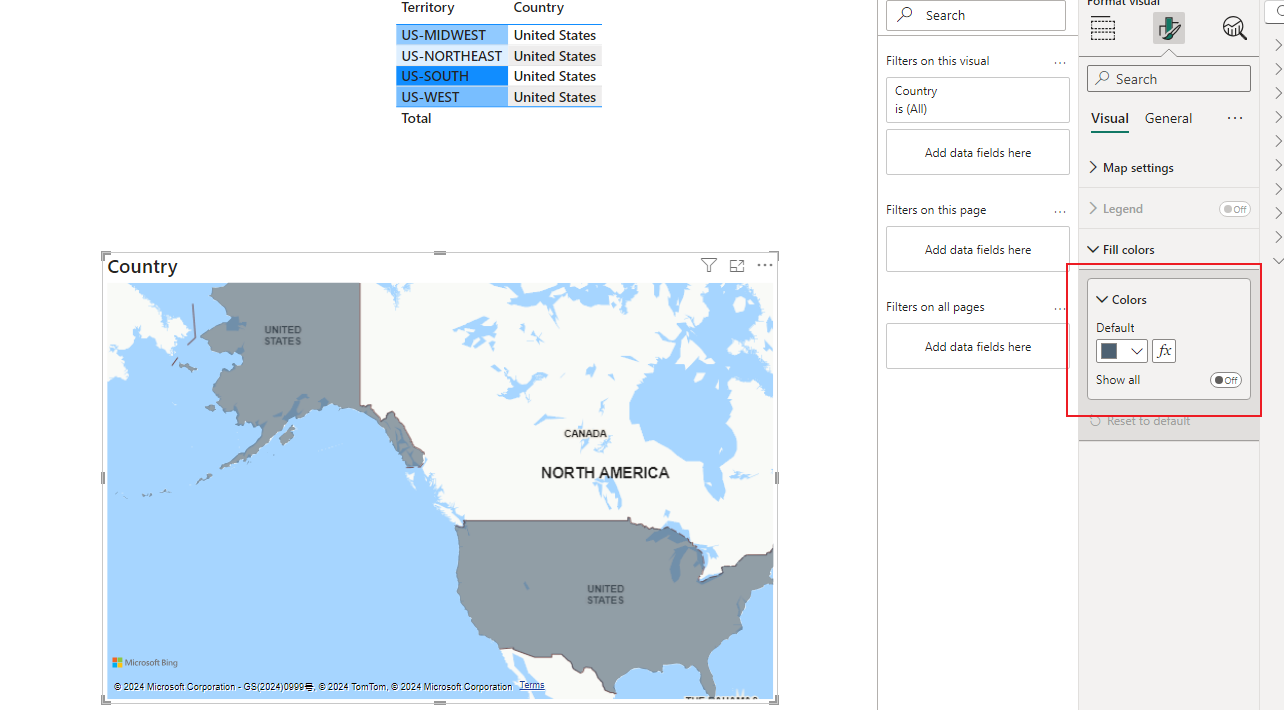
Task: Select the US-MIDWEST table cell
Action: coord(452,35)
